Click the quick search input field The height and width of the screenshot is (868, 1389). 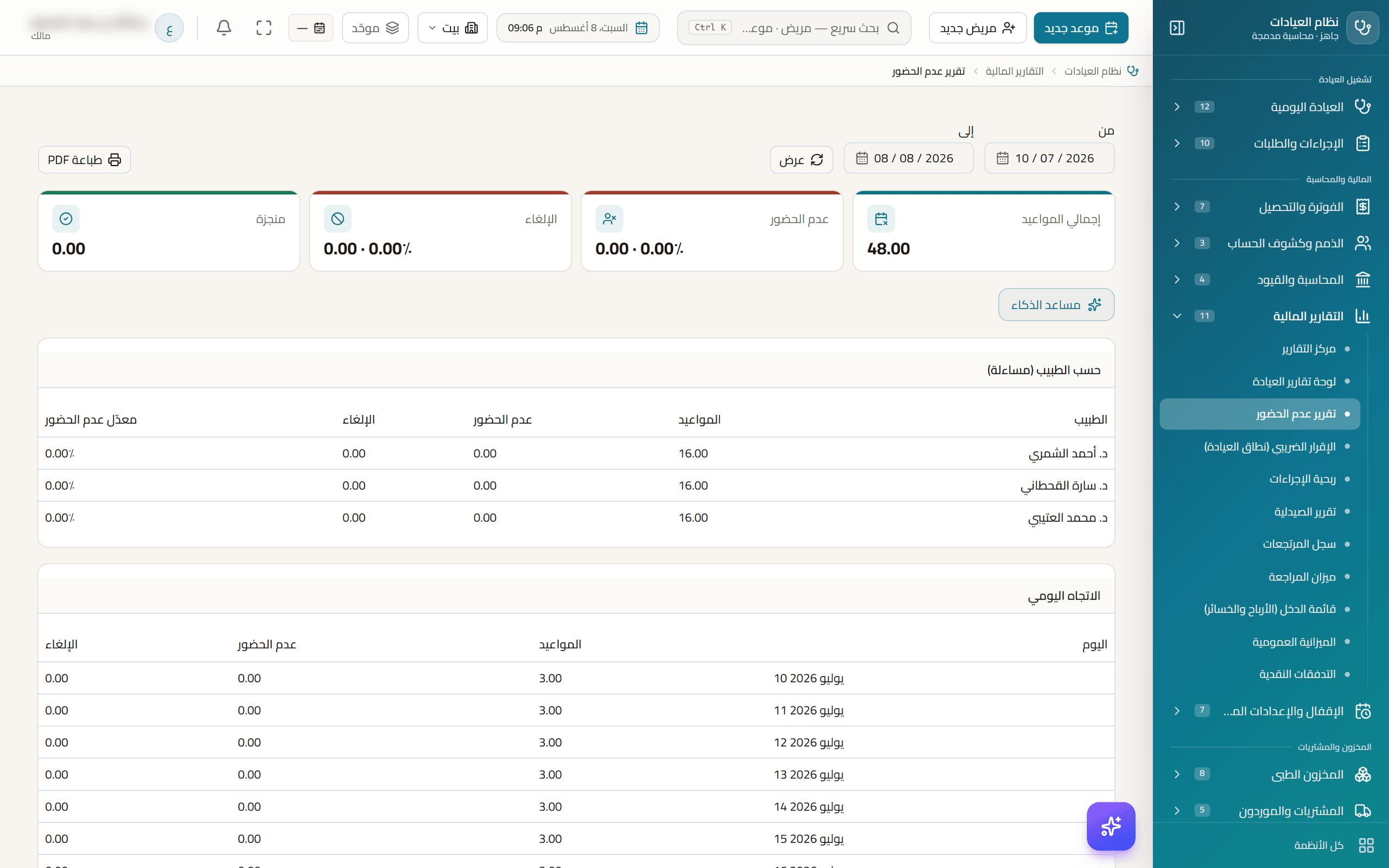tap(794, 28)
